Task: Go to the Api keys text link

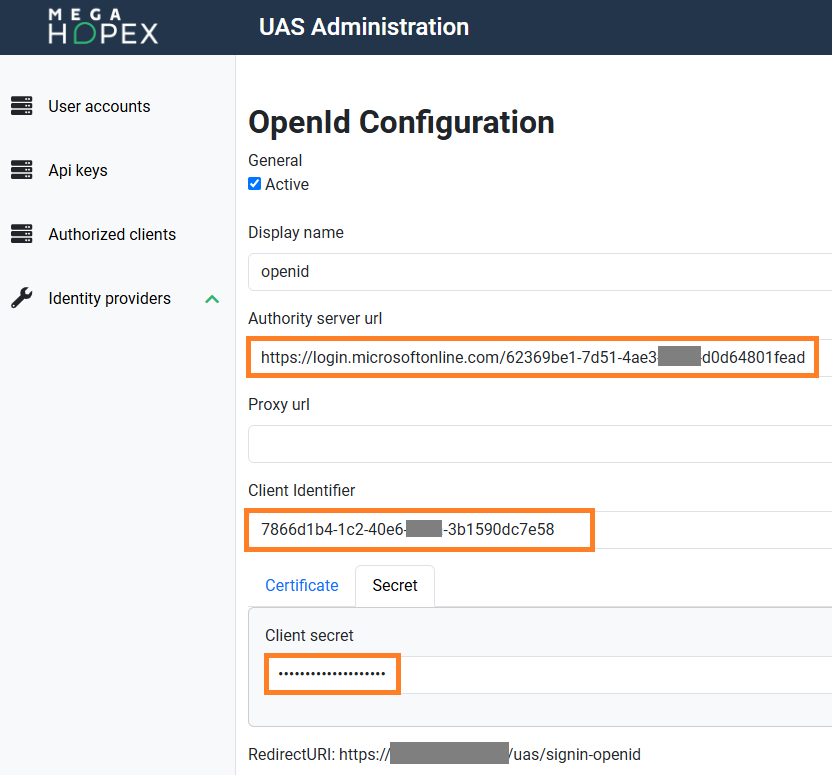Action: click(x=78, y=170)
